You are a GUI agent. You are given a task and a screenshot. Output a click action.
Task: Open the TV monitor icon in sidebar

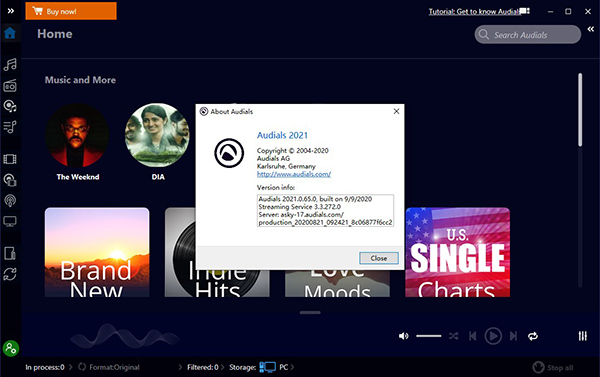coord(10,221)
